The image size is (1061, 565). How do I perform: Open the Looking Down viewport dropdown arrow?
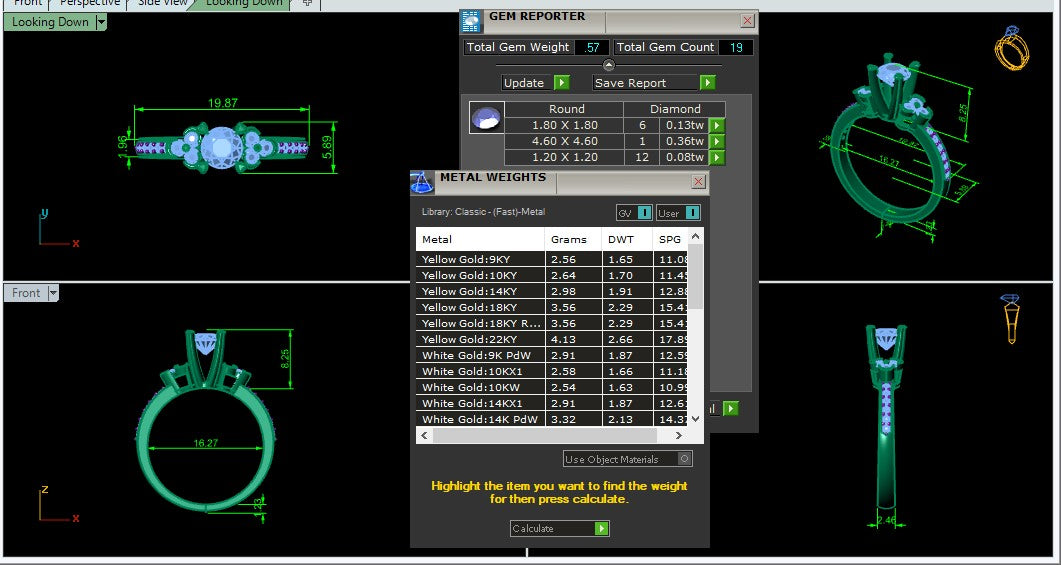coord(101,22)
